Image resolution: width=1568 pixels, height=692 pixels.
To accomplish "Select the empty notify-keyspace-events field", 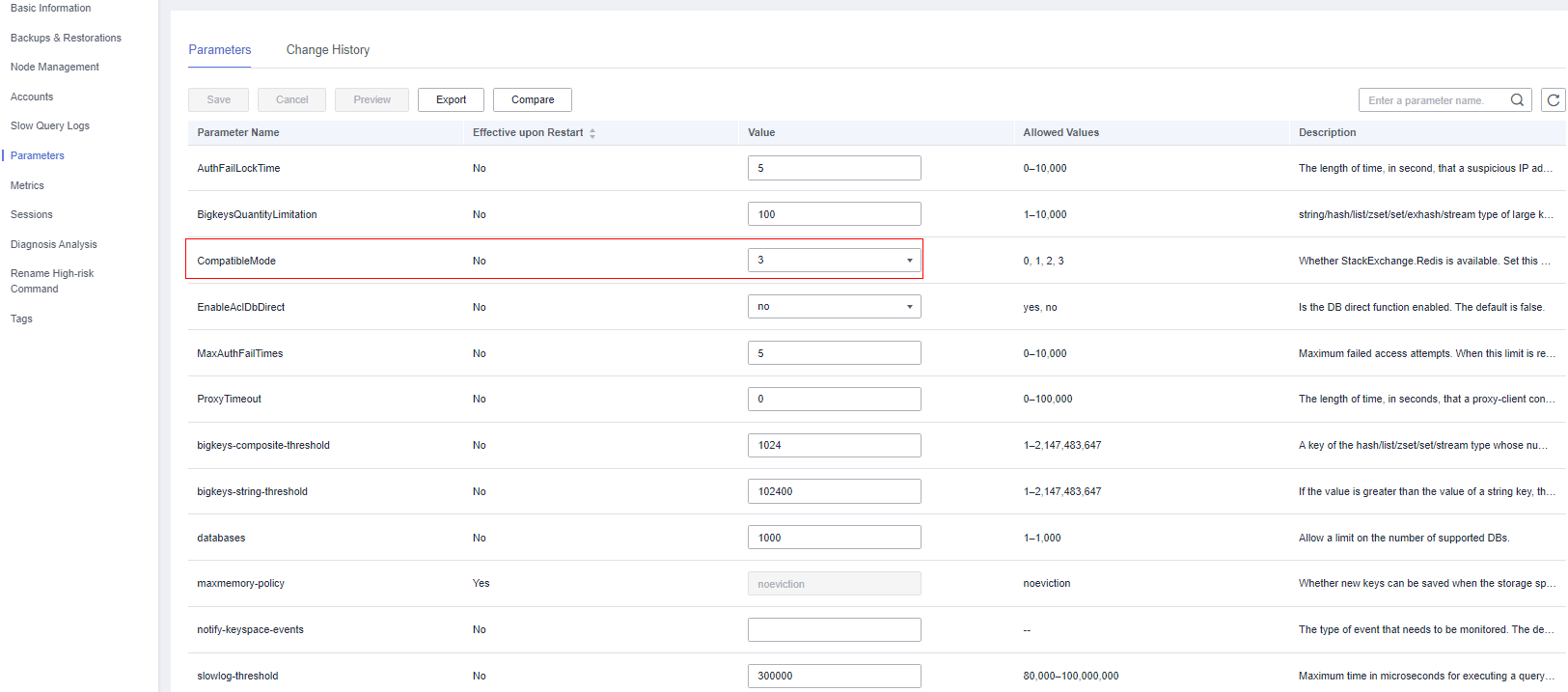I will point(834,630).
